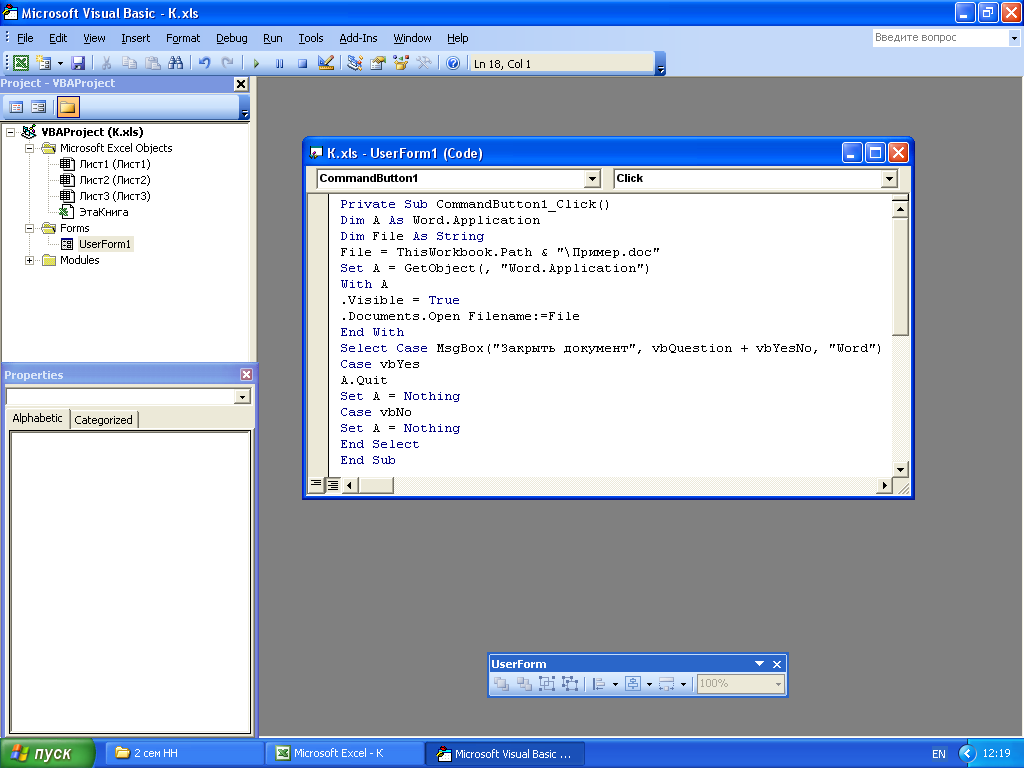Click the Break pause icon
Image resolution: width=1024 pixels, height=768 pixels.
(x=280, y=63)
